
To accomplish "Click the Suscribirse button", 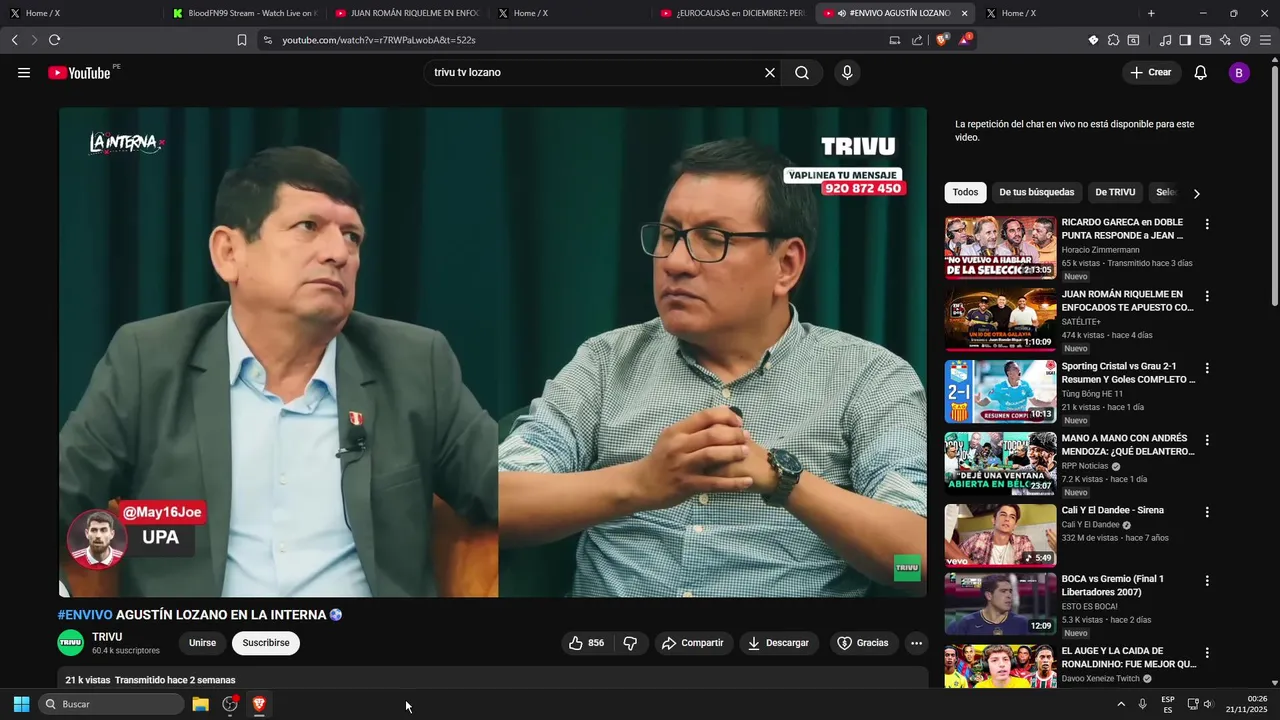I will [x=266, y=643].
